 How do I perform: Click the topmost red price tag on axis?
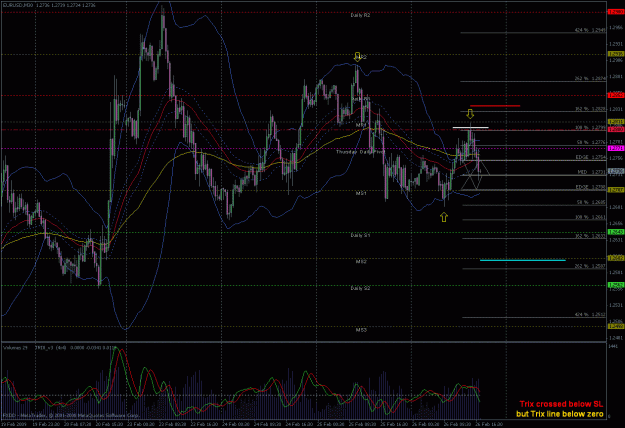click(x=616, y=12)
